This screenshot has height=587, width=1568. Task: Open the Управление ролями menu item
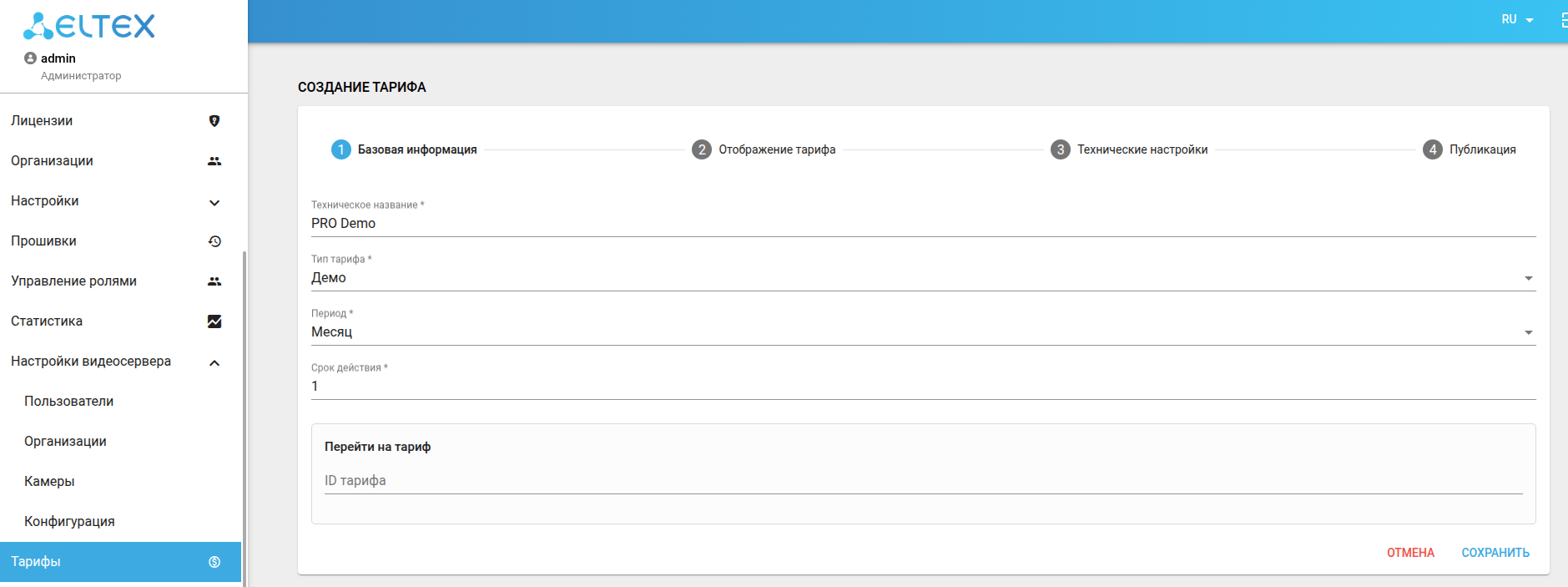[x=120, y=281]
